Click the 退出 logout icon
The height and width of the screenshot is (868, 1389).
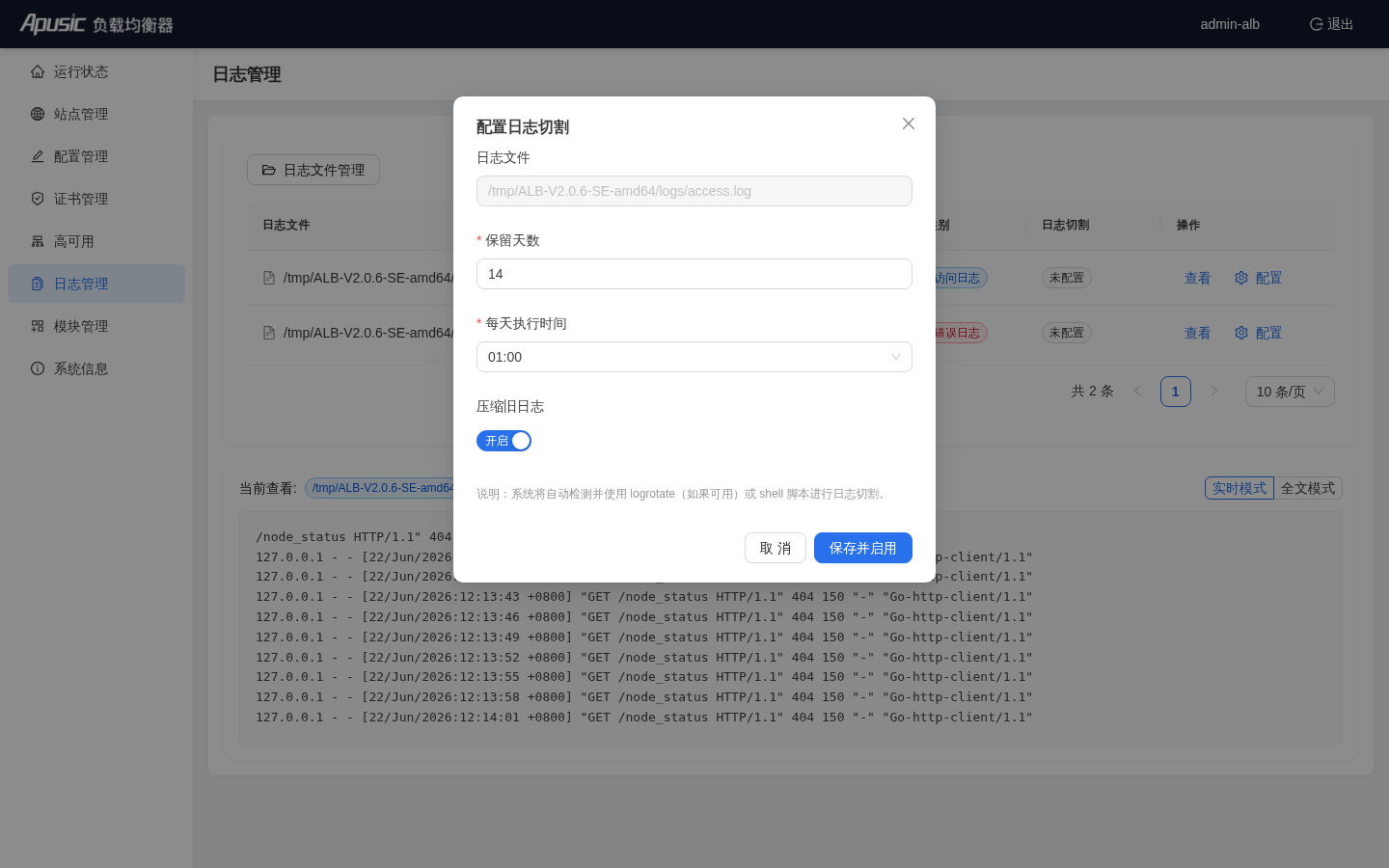1316,24
